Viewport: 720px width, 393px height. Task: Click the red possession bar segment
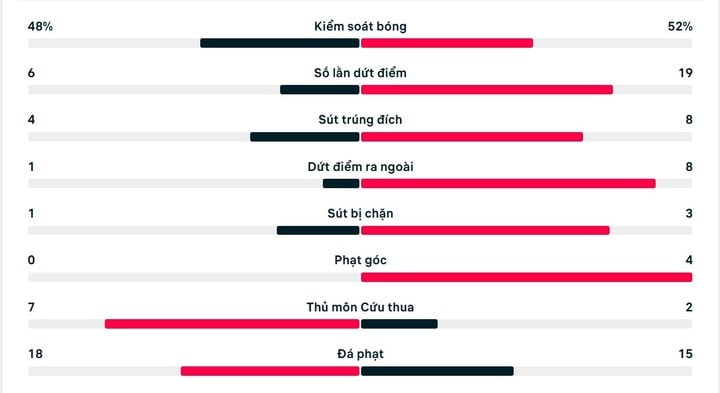pos(447,43)
